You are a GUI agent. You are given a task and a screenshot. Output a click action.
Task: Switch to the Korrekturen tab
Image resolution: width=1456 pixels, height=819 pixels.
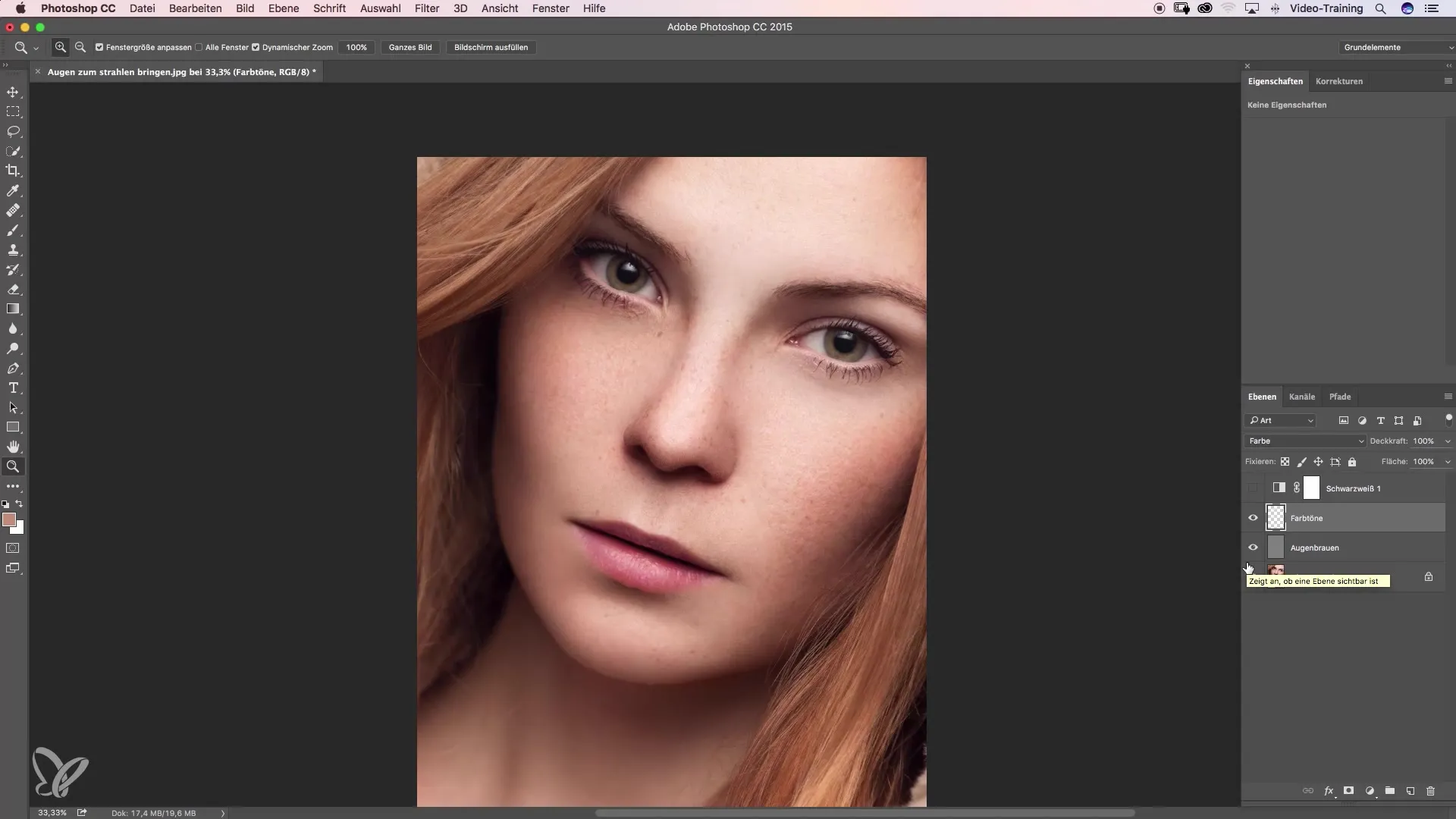click(1339, 81)
